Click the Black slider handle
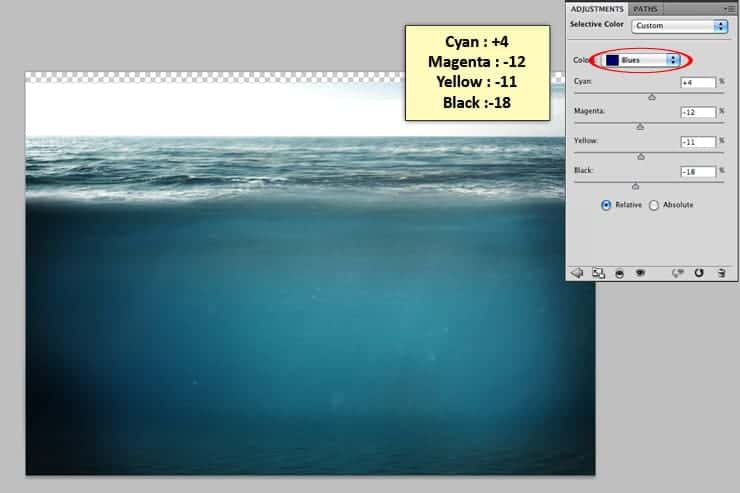 pyautogui.click(x=636, y=186)
